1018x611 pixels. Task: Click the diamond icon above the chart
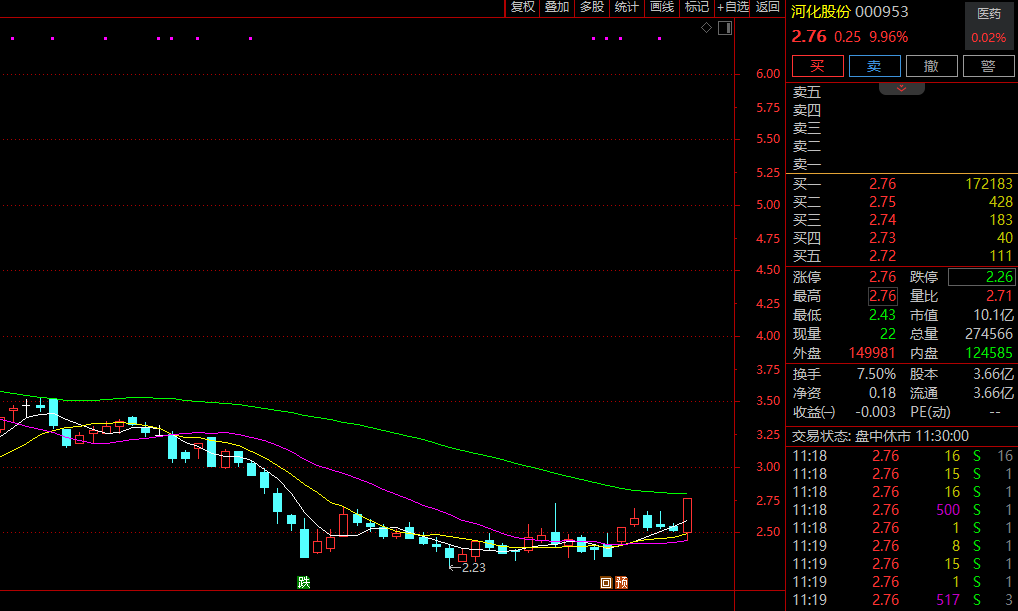point(706,28)
